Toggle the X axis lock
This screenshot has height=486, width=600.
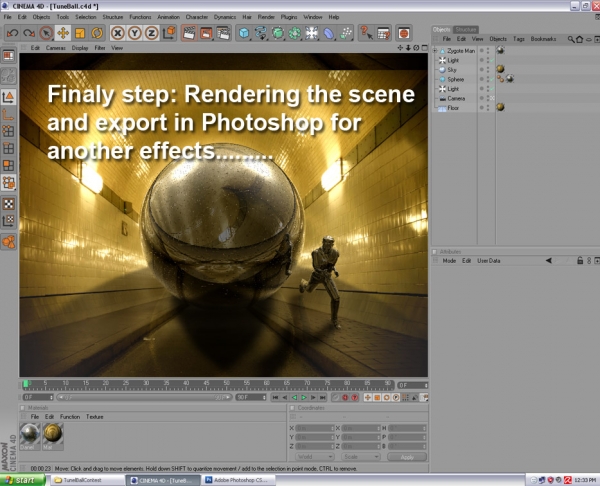[x=117, y=33]
